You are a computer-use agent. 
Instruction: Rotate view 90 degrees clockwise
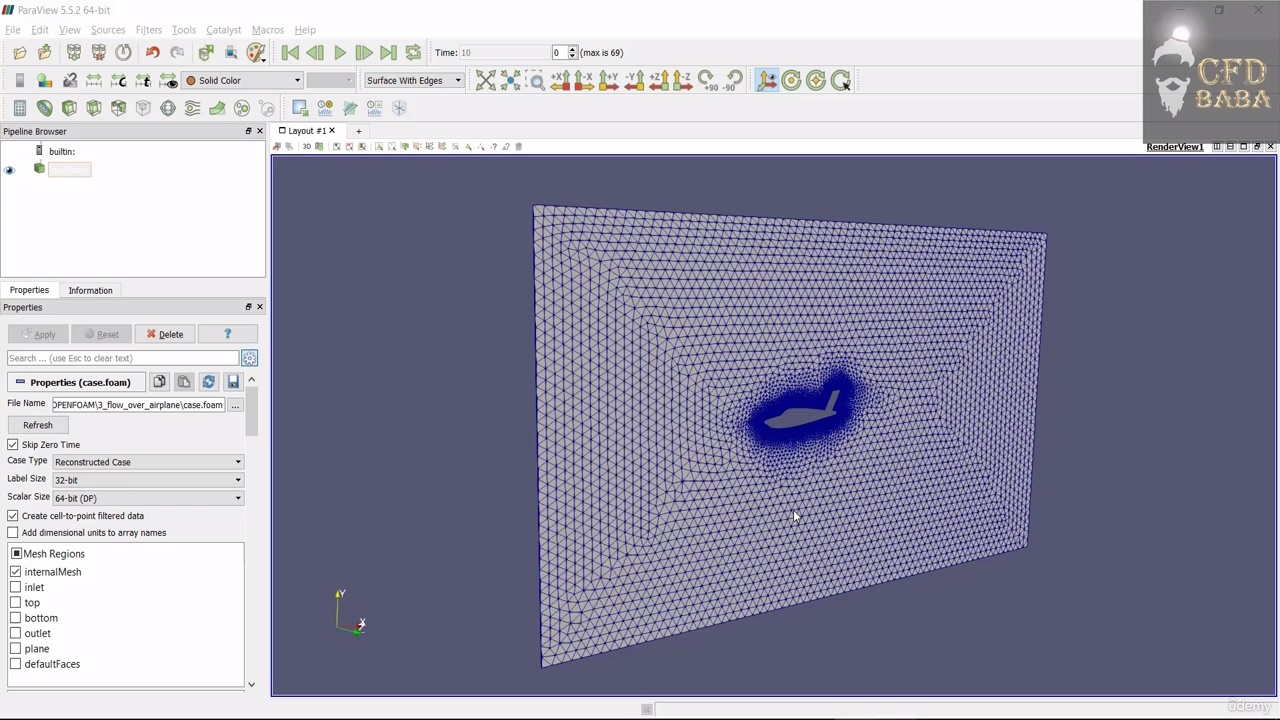(707, 81)
